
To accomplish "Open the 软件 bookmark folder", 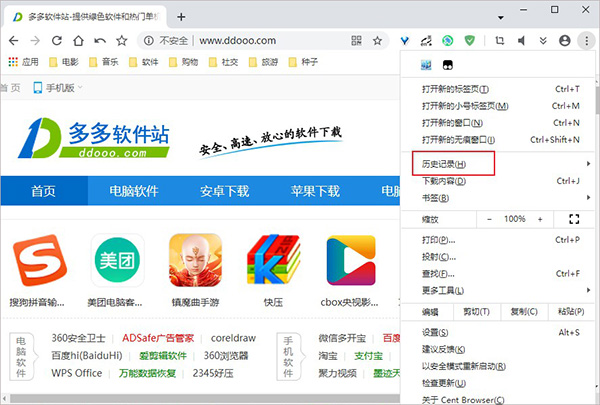I will (x=143, y=62).
